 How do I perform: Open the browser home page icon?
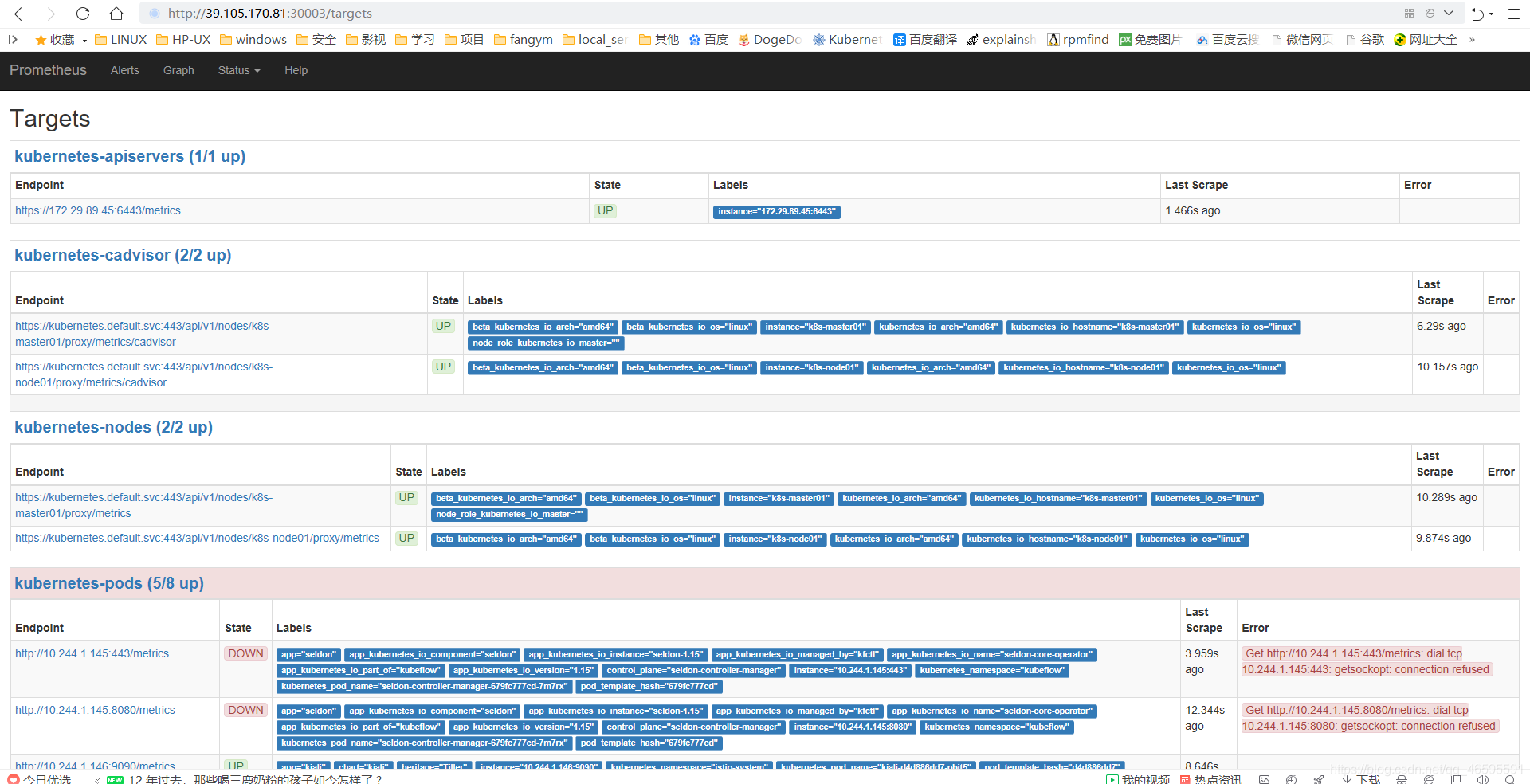(116, 14)
